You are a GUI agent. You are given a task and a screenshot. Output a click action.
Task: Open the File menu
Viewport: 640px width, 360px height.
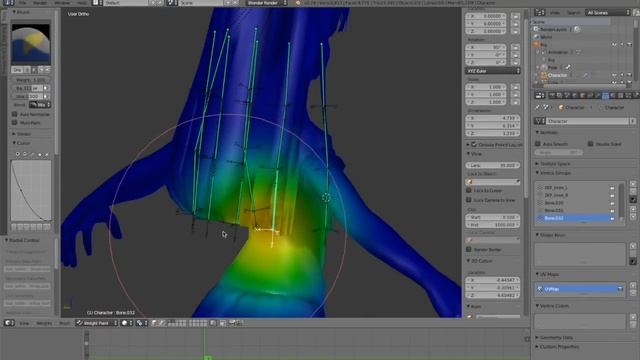pos(22,2)
